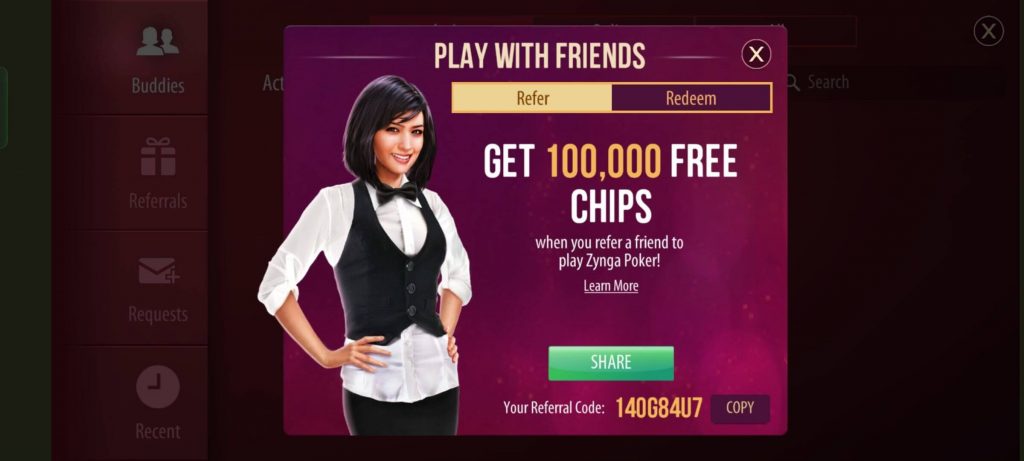Click the Buddies sidebar label

[x=158, y=86]
